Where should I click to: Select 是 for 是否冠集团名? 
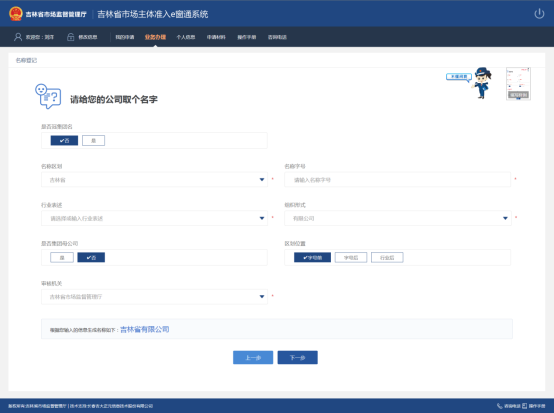[x=93, y=140]
